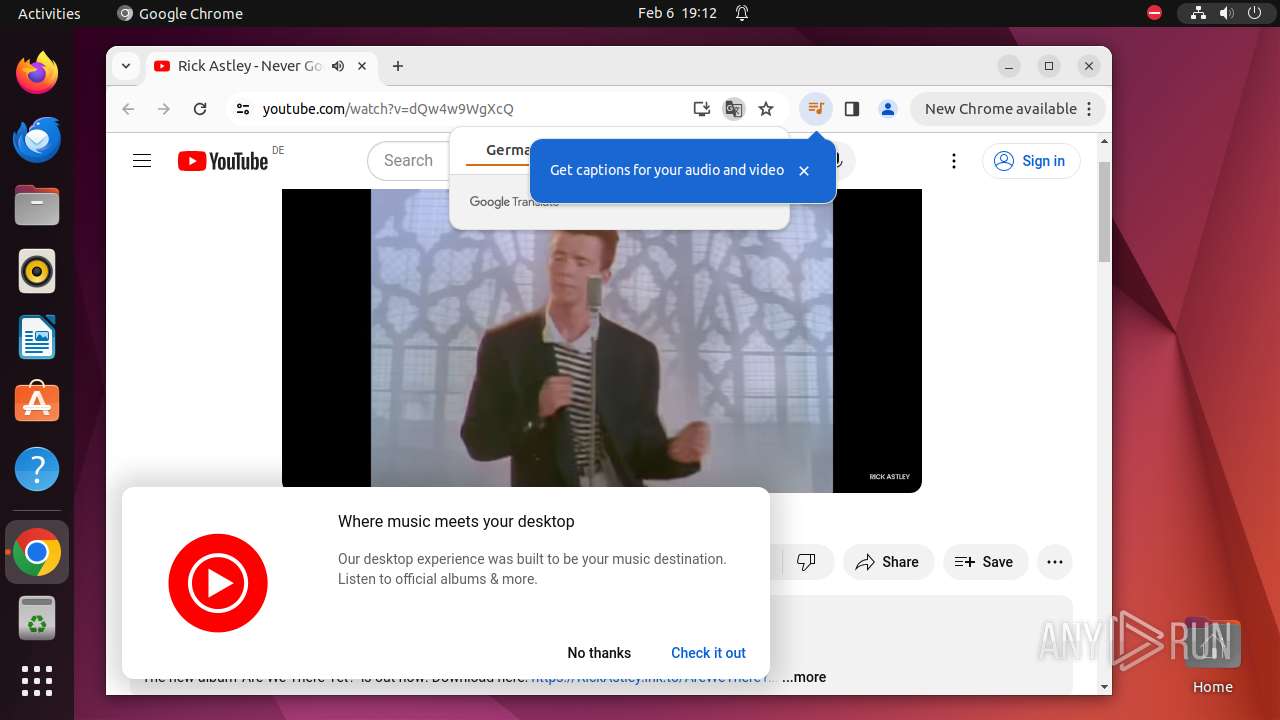The height and width of the screenshot is (720, 1280).
Task: Save the video to a playlist
Action: click(985, 562)
